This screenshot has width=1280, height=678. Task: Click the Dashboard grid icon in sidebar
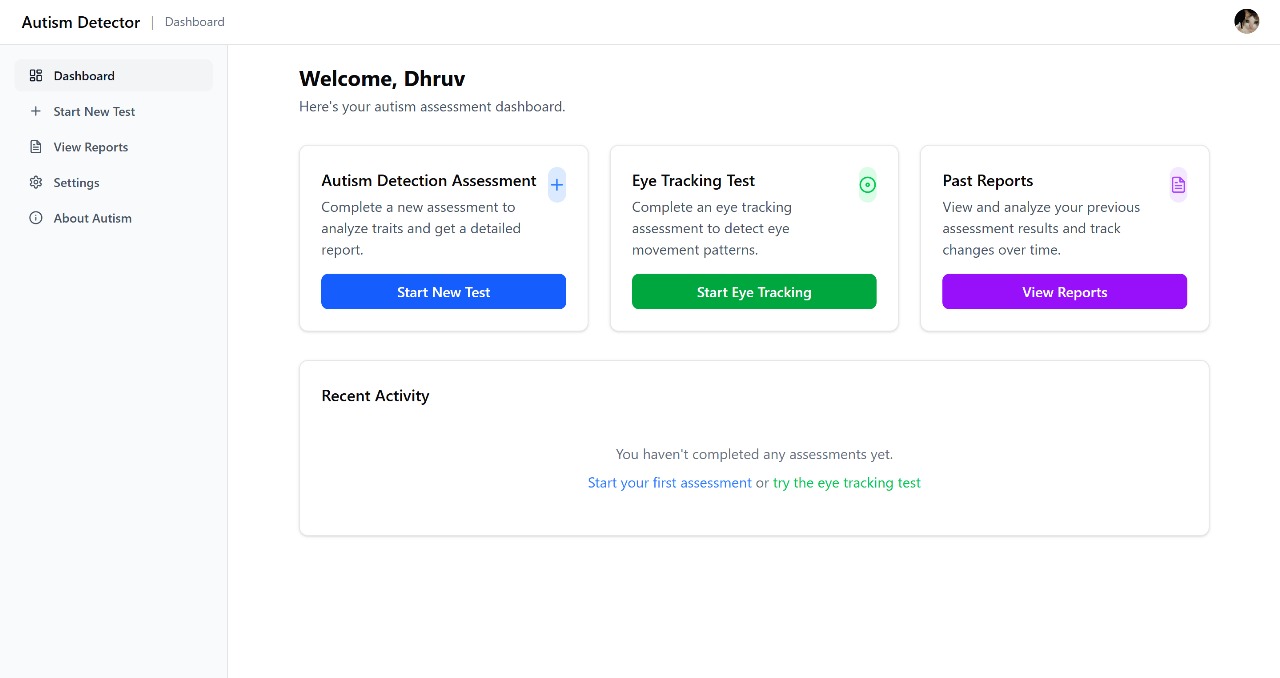click(x=36, y=76)
